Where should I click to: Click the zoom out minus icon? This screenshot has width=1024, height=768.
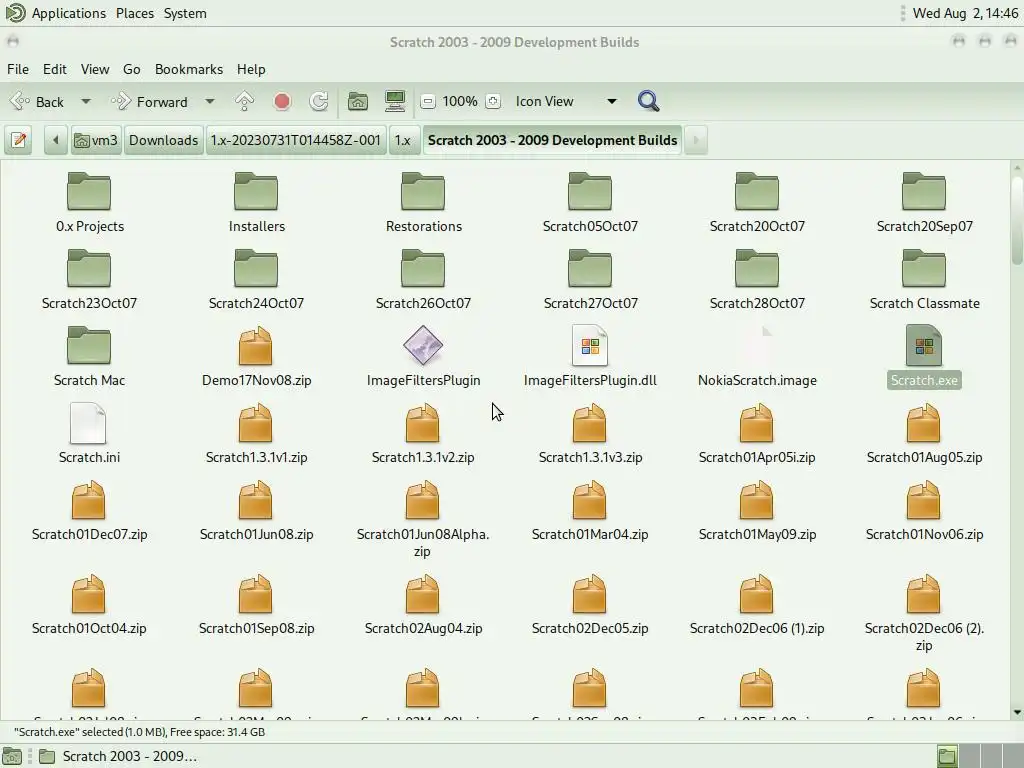click(x=428, y=101)
